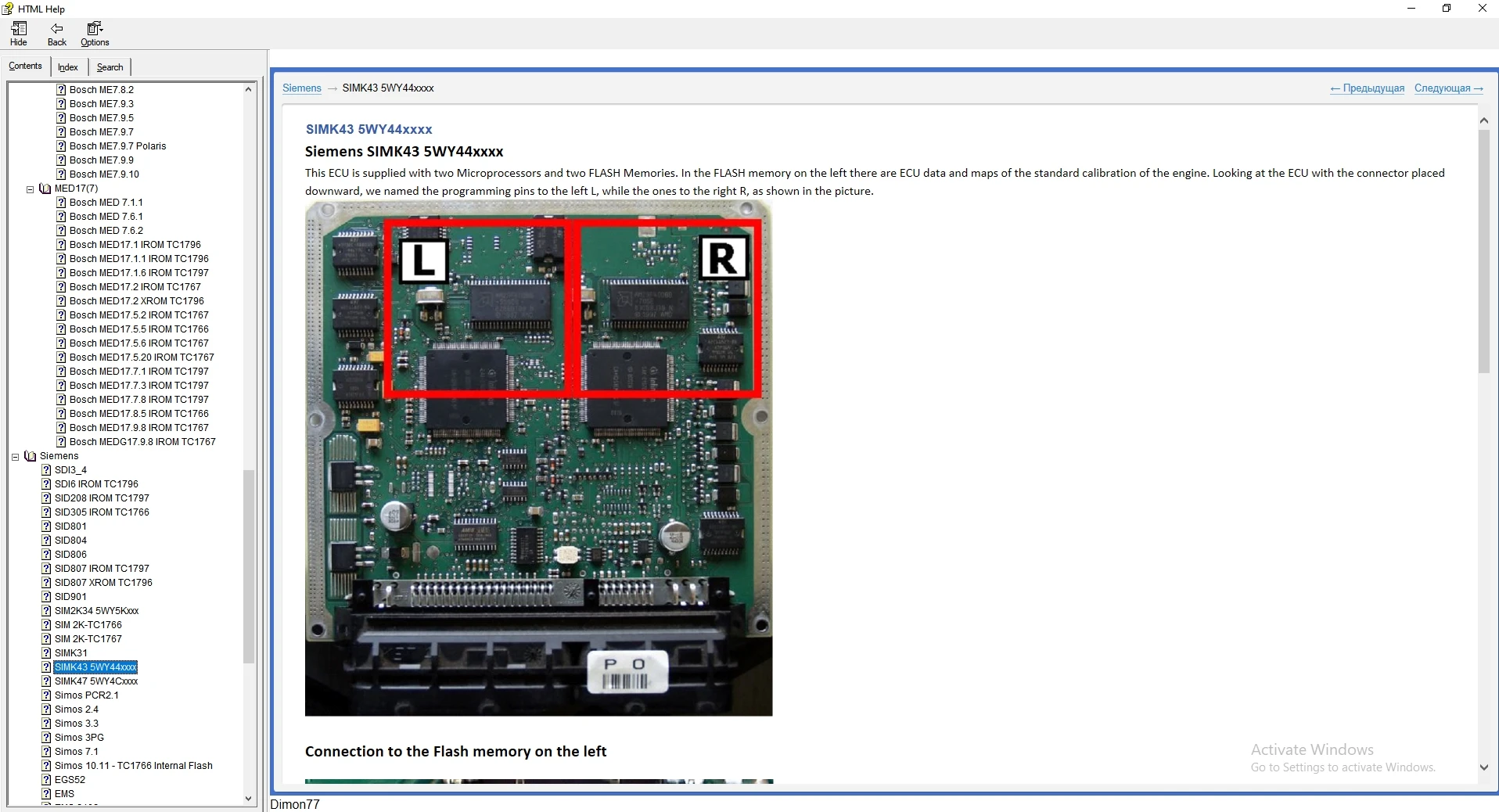Viewport: 1499px width, 812px height.
Task: Click contents tree scroll up arrow
Action: point(249,89)
